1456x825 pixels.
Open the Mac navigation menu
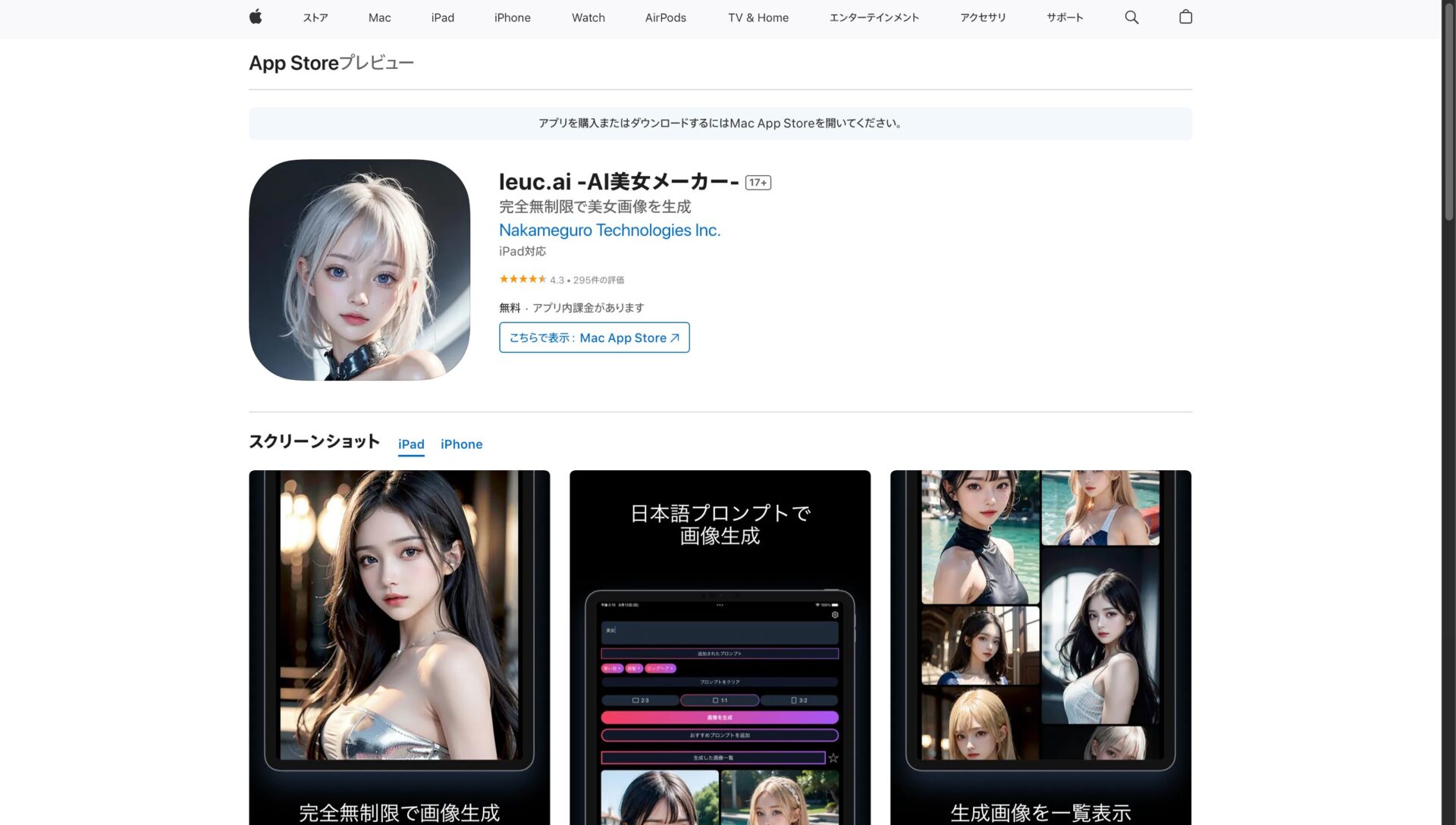pos(378,17)
